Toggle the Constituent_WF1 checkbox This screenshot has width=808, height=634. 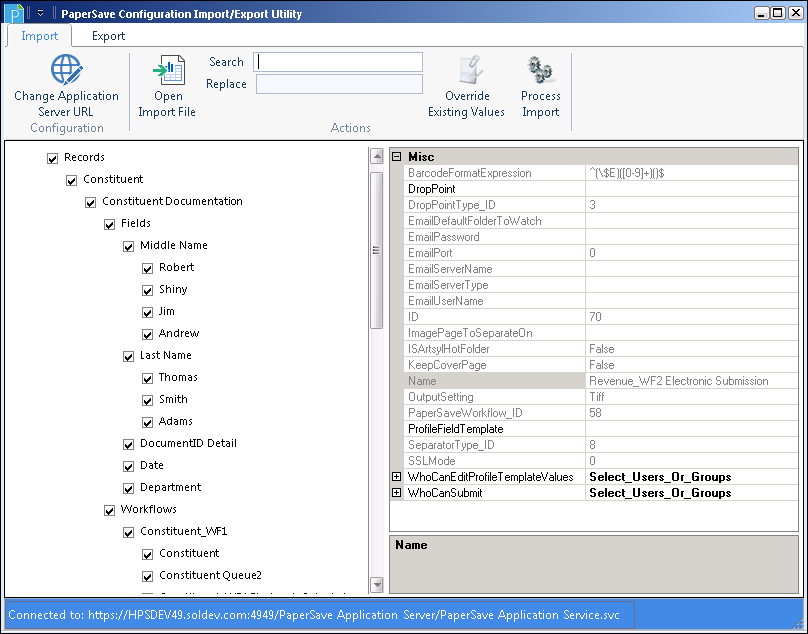[x=128, y=532]
